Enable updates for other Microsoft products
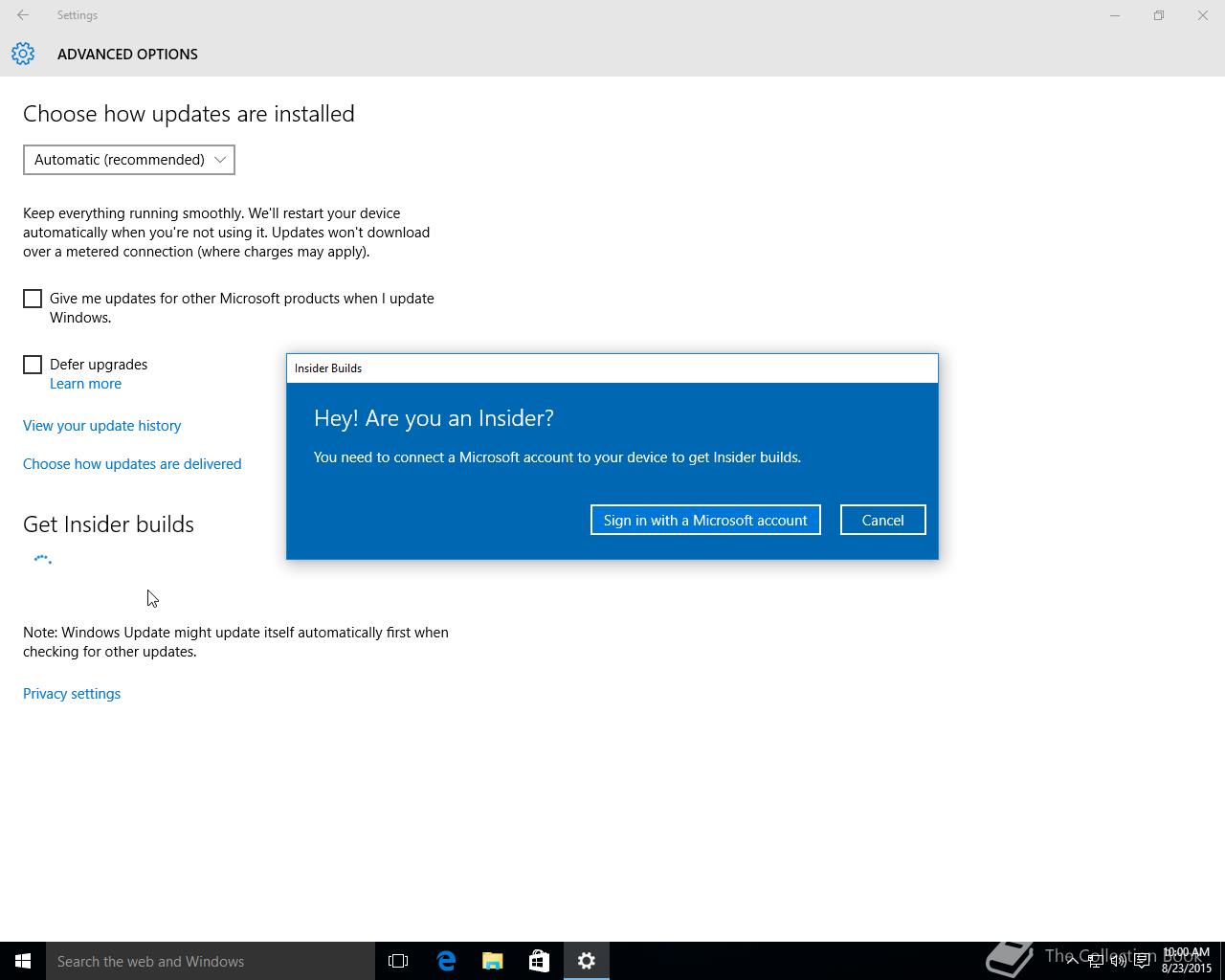Screen dimensions: 1225x980 33,299
